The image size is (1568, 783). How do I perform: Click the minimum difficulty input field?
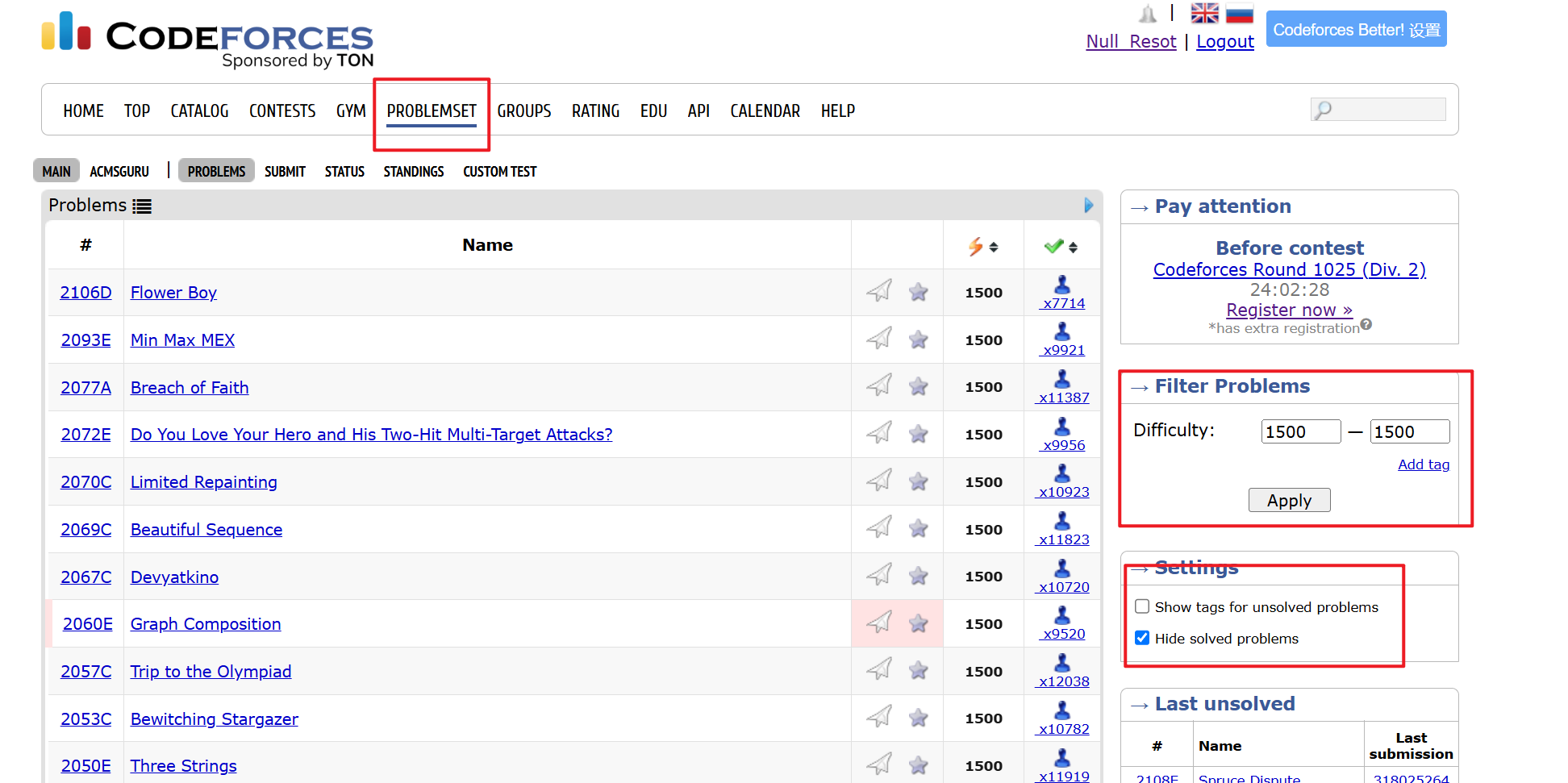tap(1300, 431)
